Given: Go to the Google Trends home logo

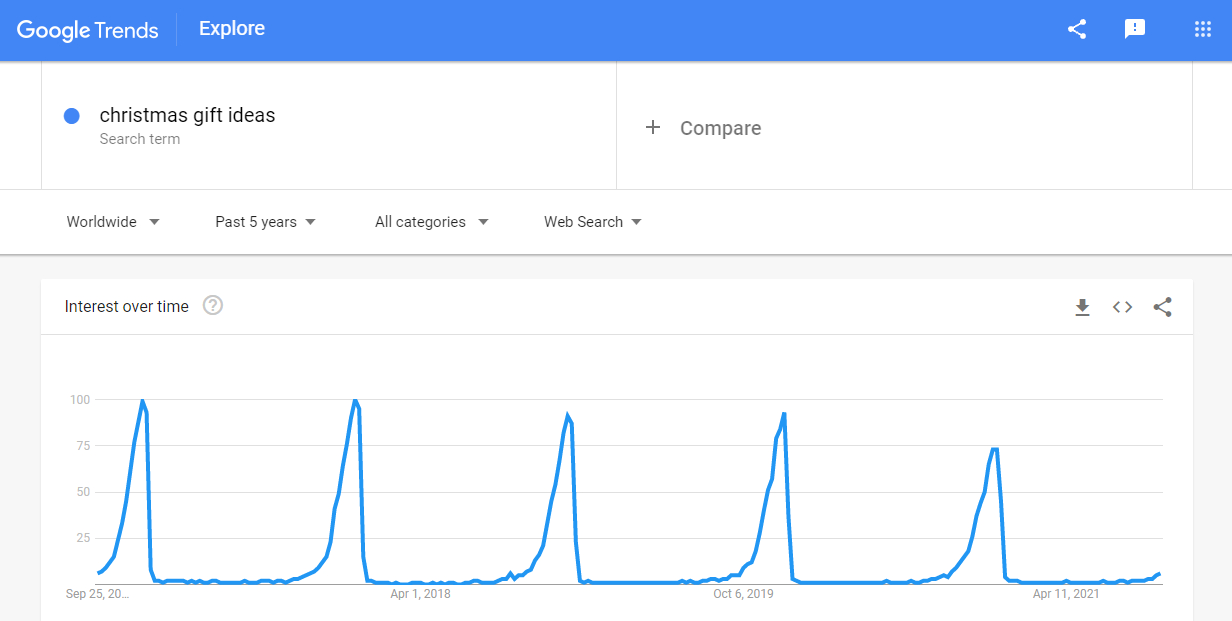Looking at the screenshot, I should (x=88, y=30).
